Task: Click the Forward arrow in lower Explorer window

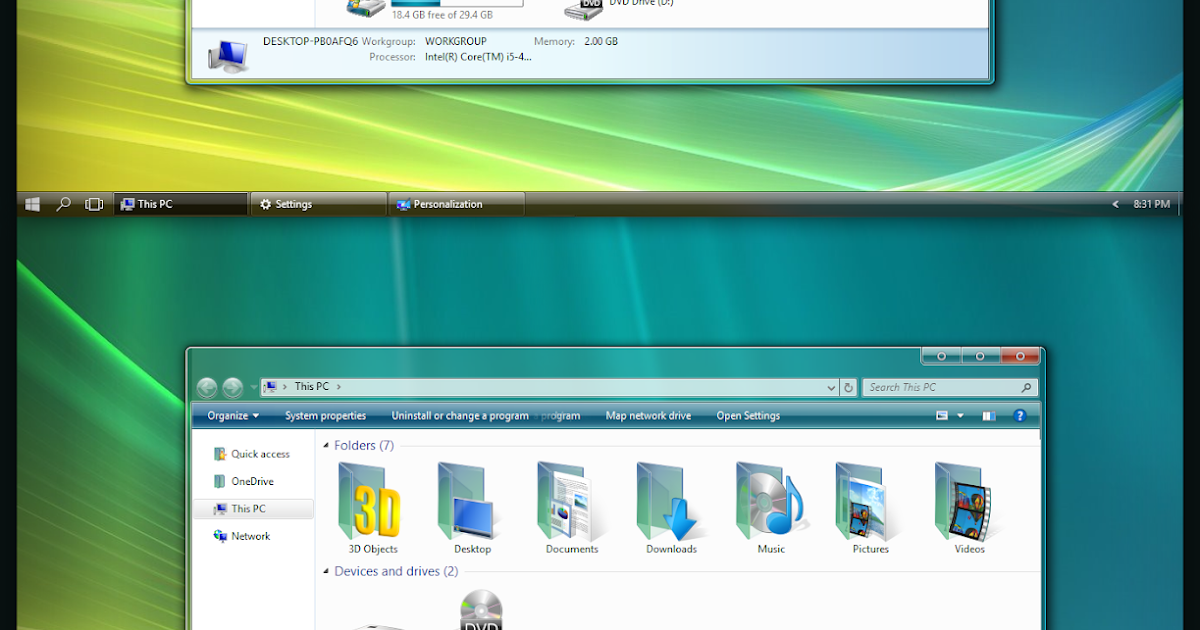Action: [x=232, y=387]
